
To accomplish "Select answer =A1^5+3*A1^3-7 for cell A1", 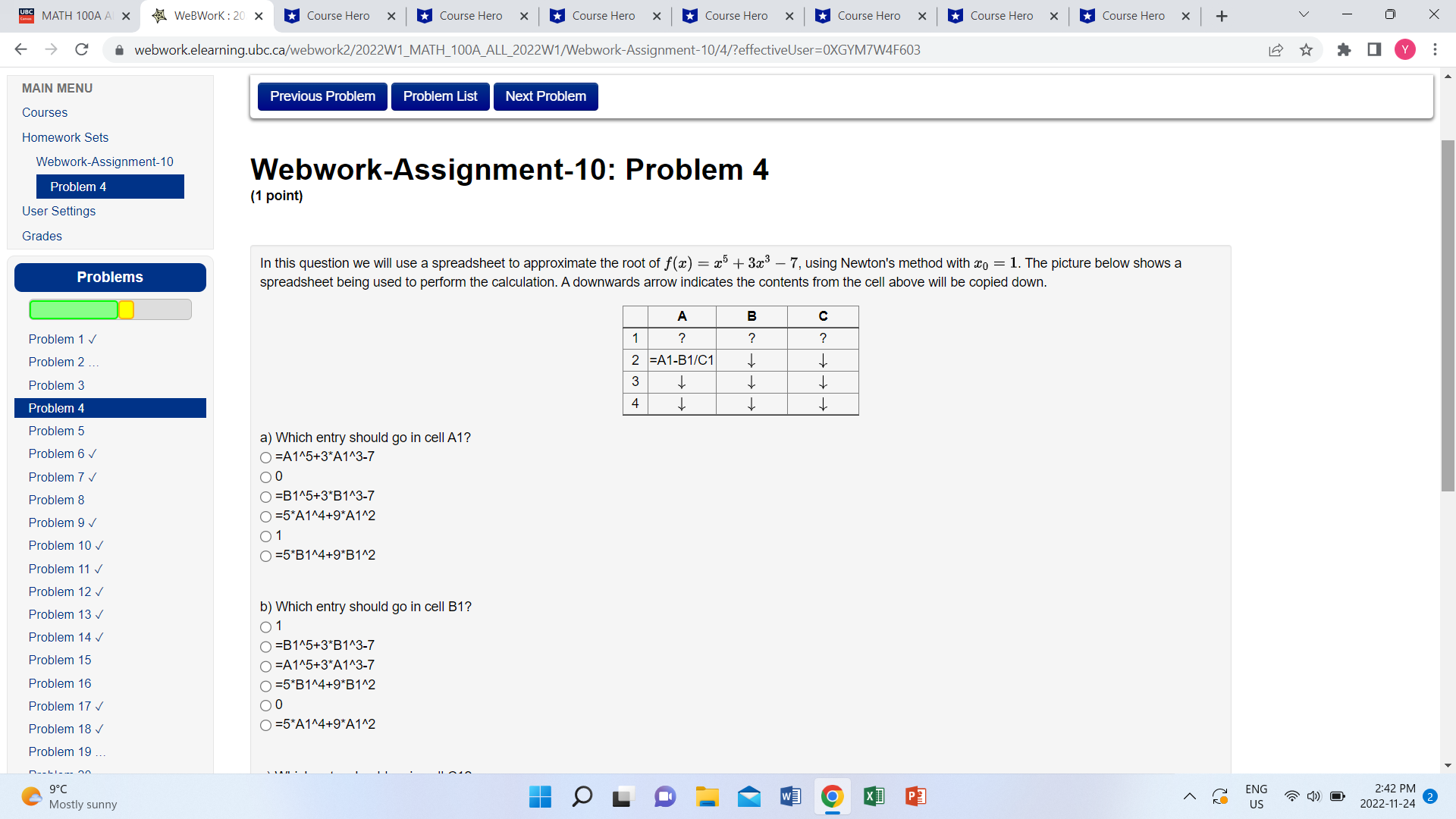I will [x=266, y=457].
